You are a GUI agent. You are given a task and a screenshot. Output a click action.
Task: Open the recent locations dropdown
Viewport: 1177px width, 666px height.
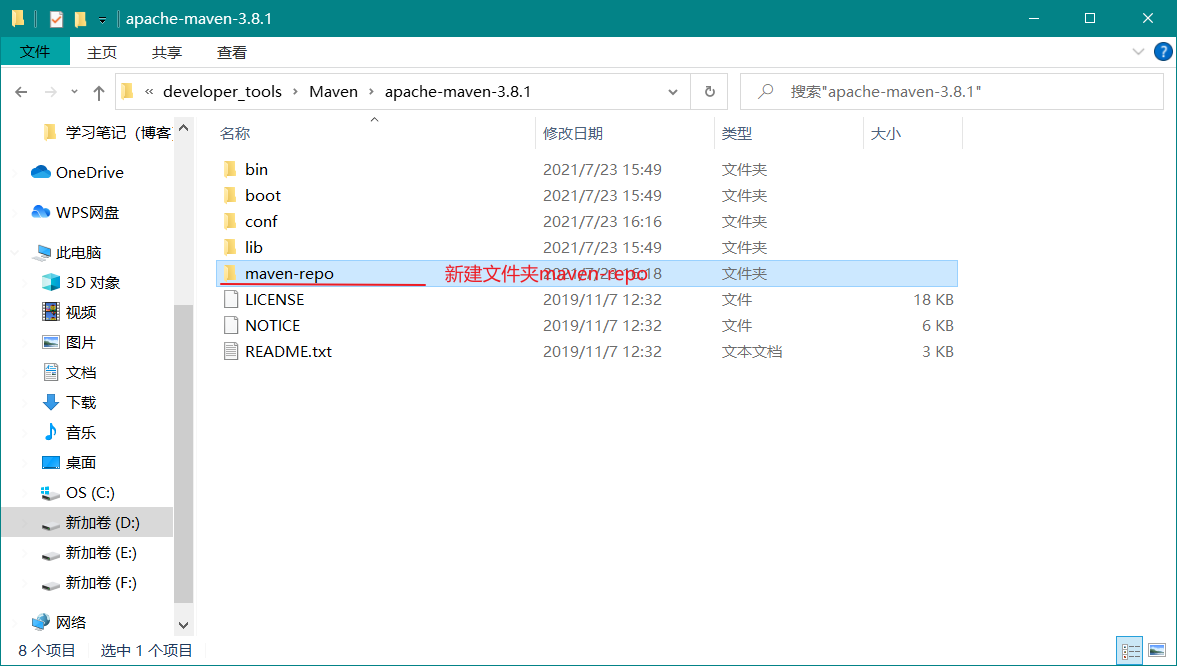74,92
